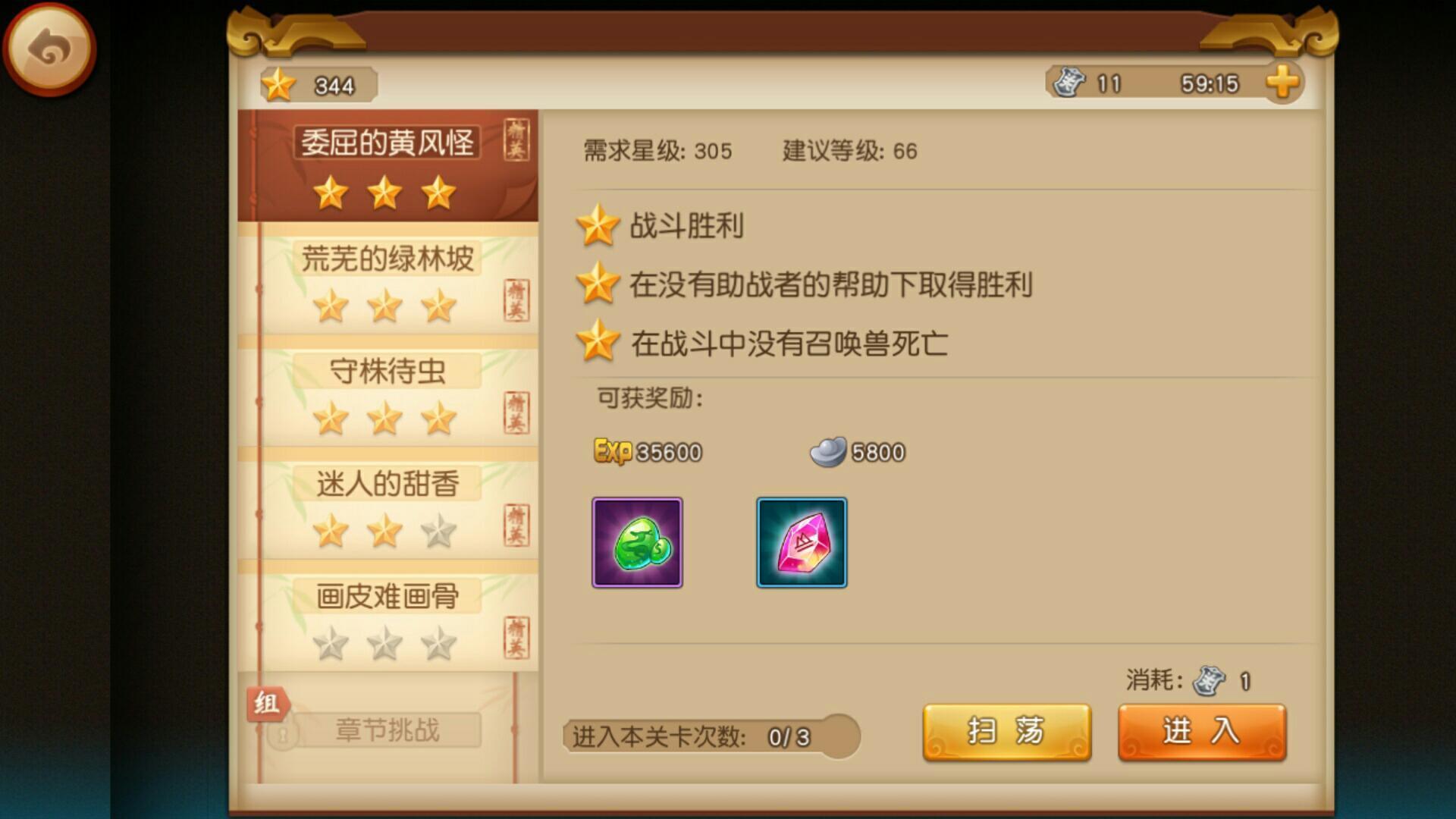Tap the orange 进入 enter button

tap(1202, 732)
